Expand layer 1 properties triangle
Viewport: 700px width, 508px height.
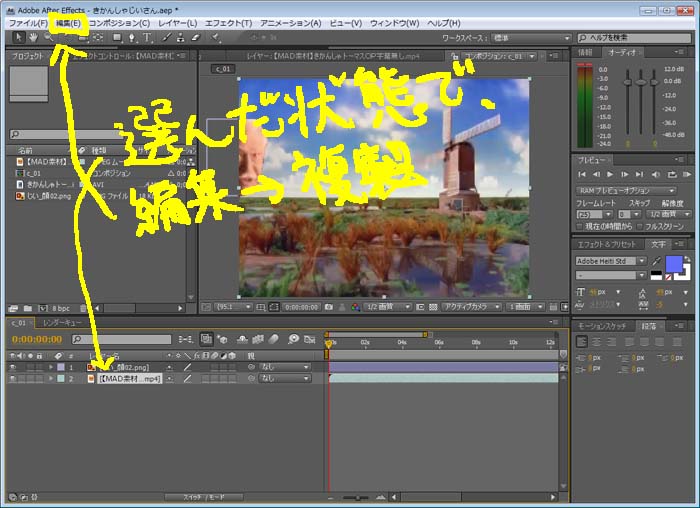pyautogui.click(x=51, y=367)
